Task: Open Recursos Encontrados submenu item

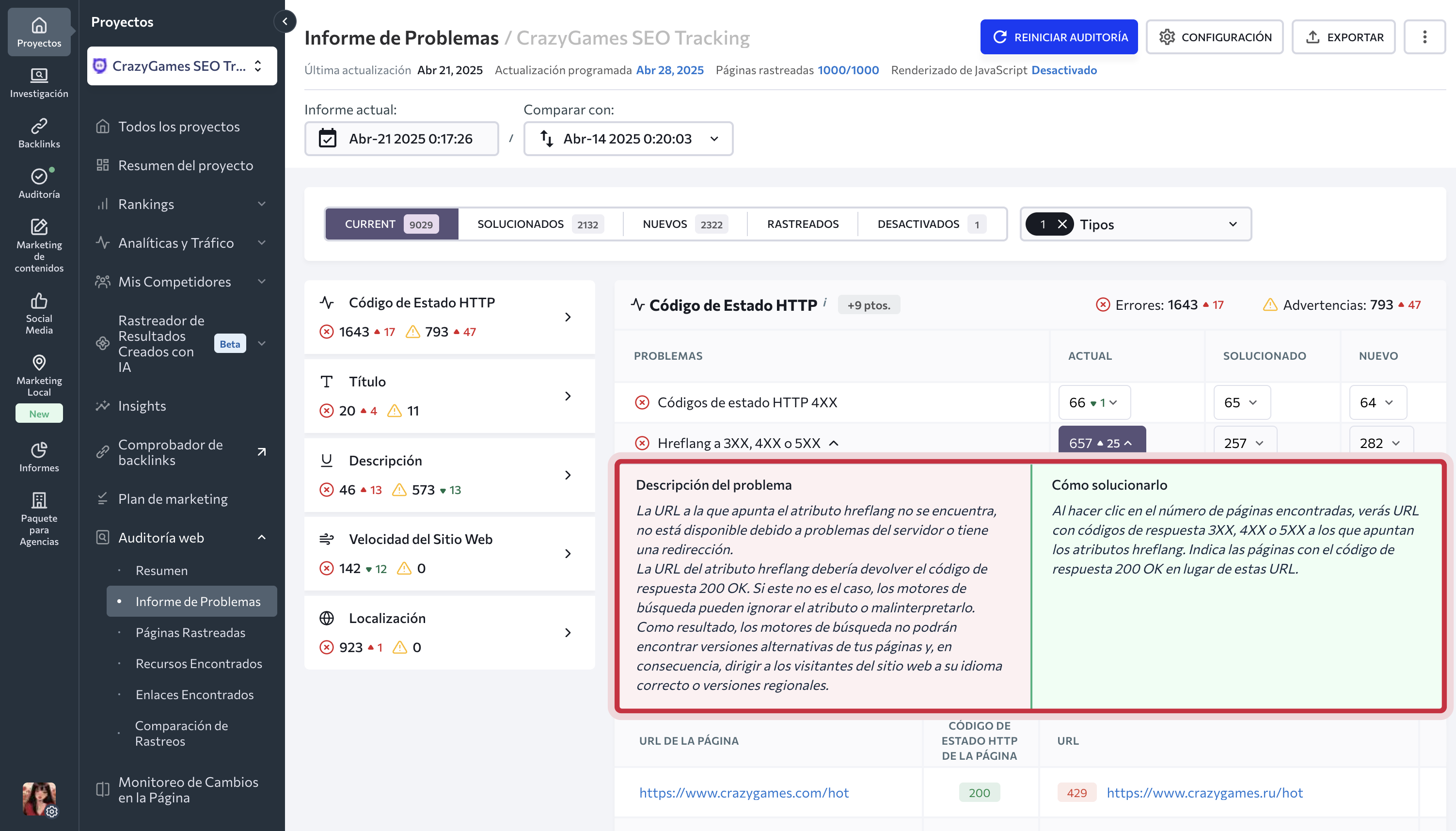Action: (199, 663)
